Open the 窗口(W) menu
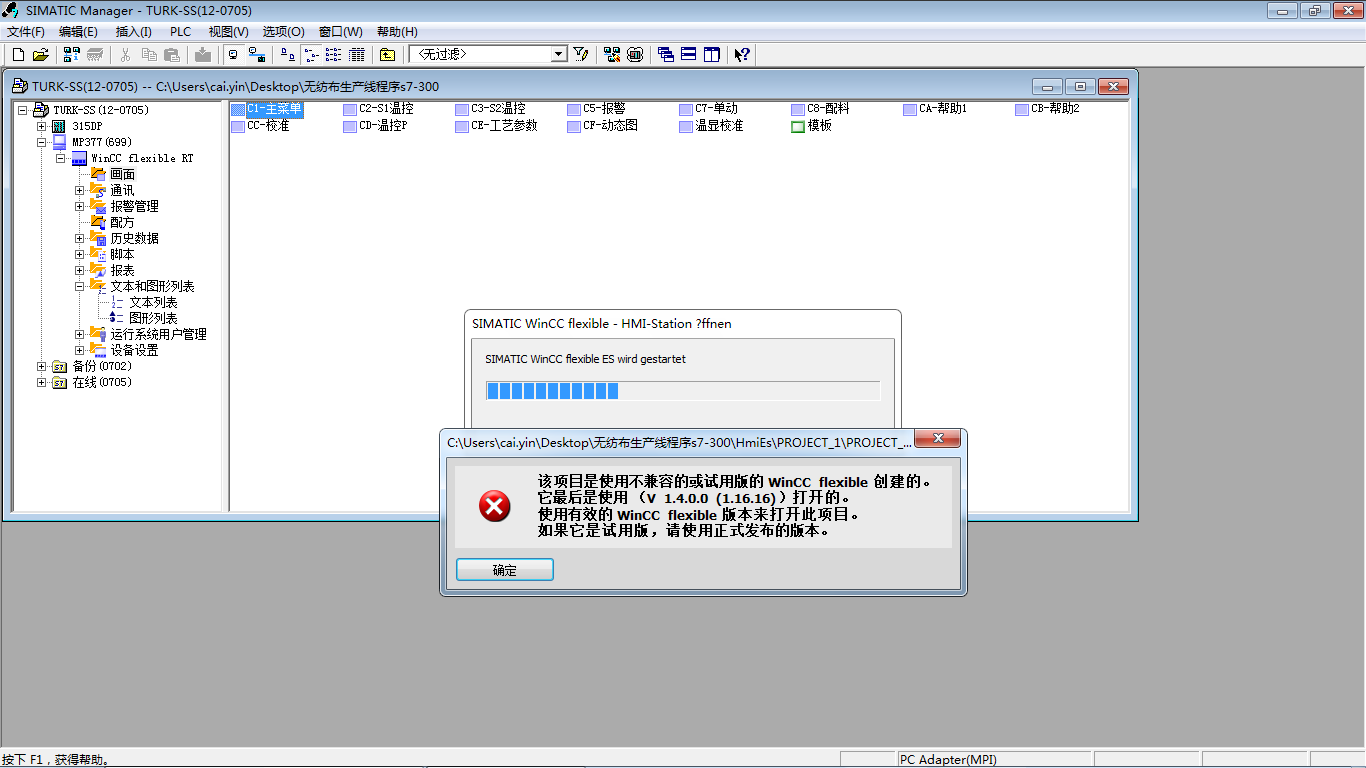 pos(341,32)
